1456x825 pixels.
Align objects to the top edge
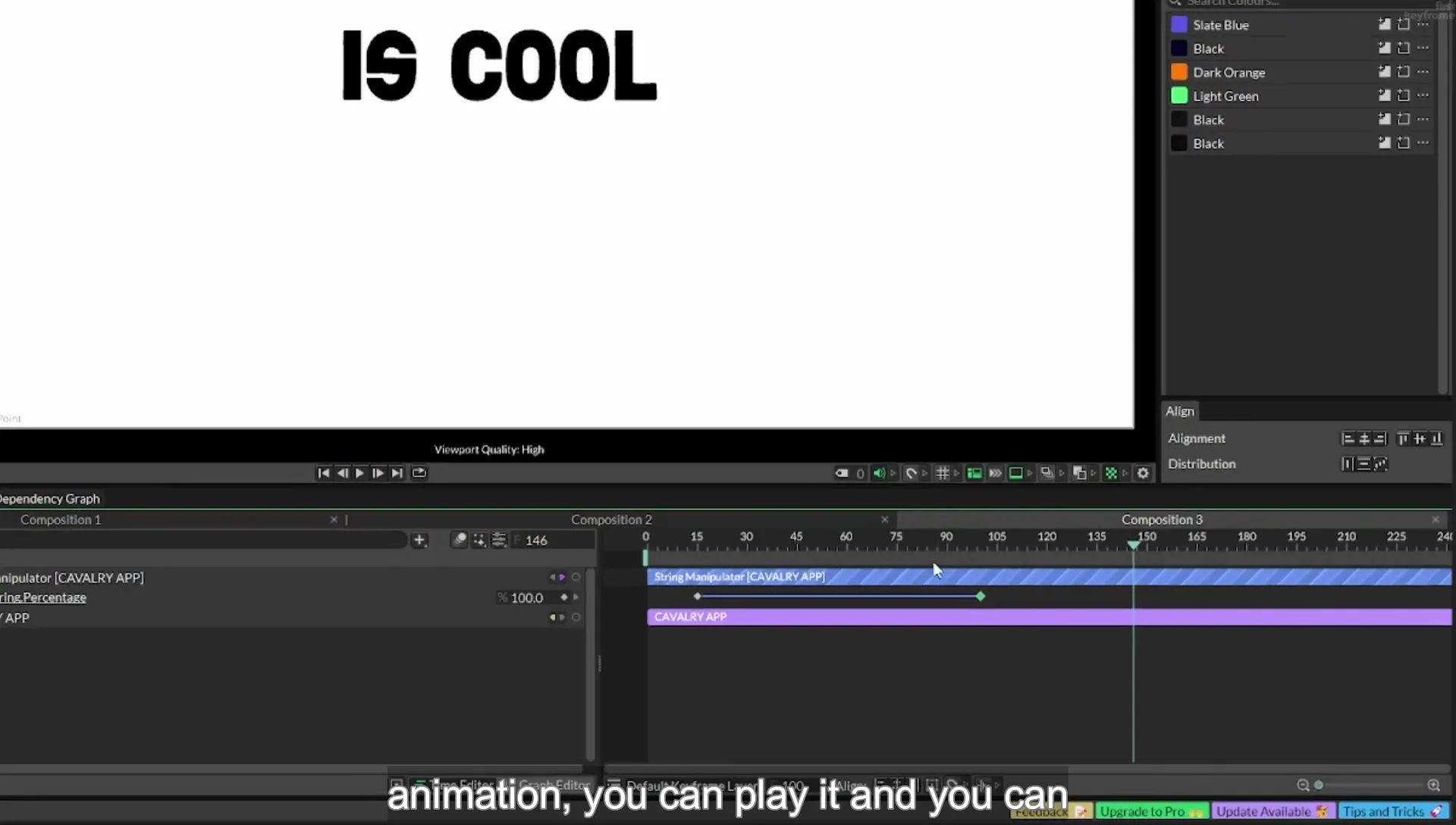tap(1403, 438)
